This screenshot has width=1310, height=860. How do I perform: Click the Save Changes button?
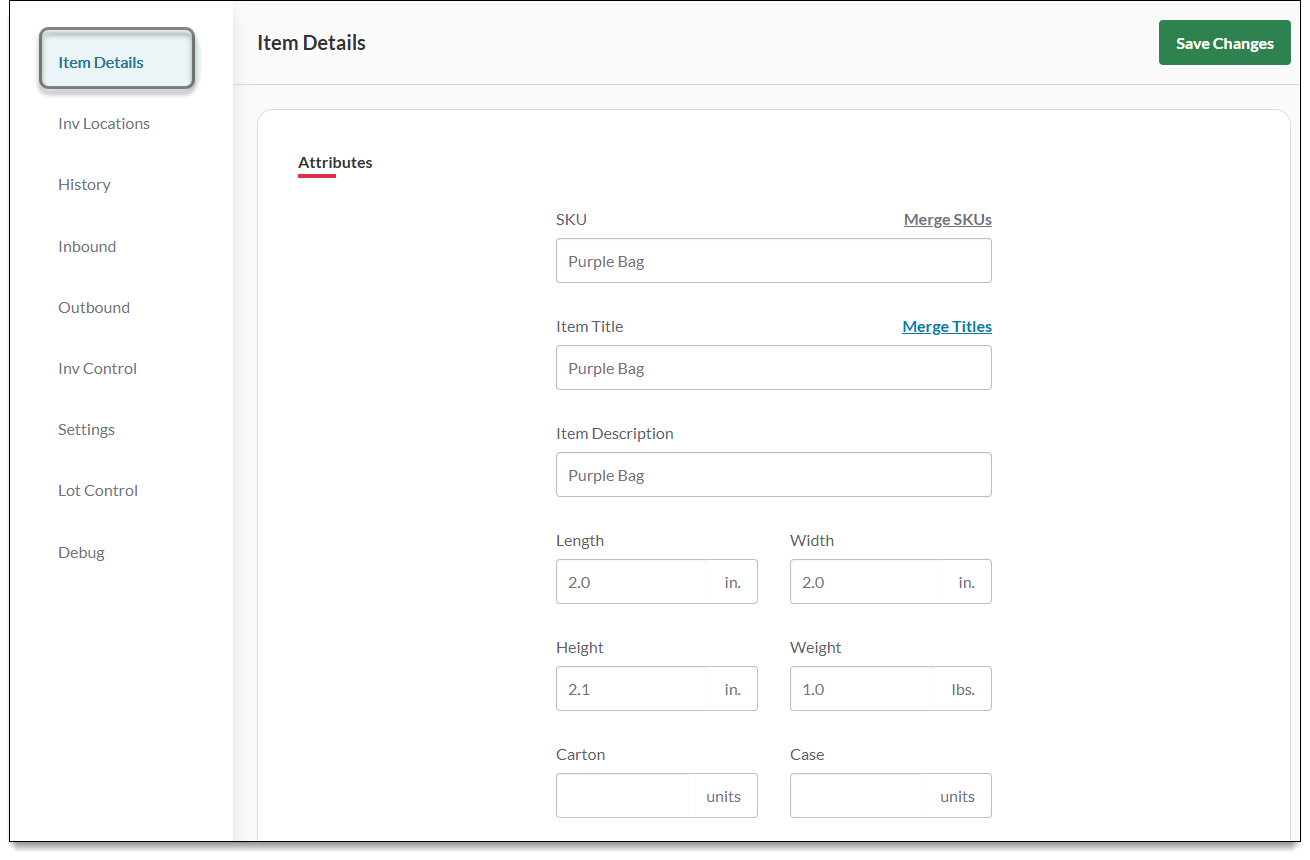point(1224,42)
